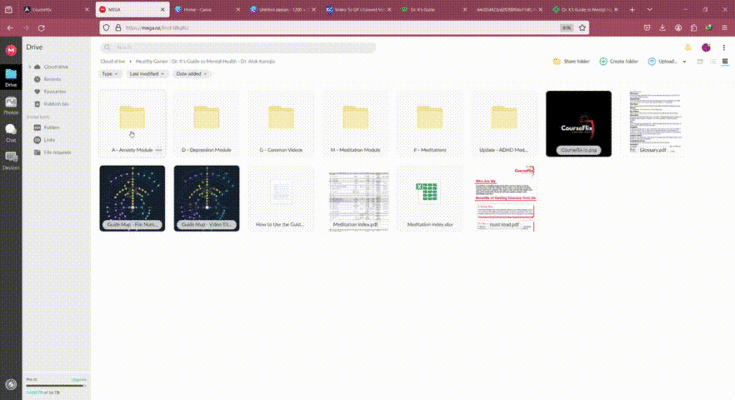Expand the Cloud drive tree

(x=30, y=67)
